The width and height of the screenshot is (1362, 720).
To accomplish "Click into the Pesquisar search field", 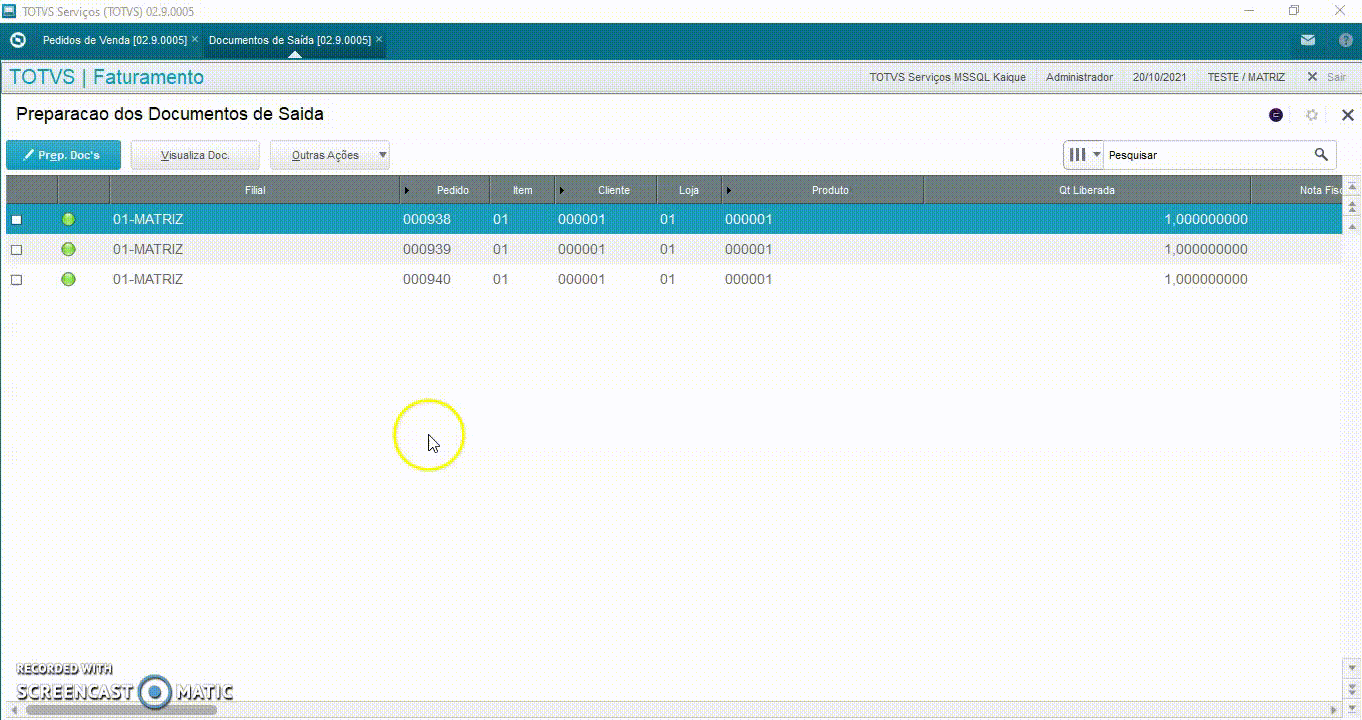I will pyautogui.click(x=1207, y=155).
